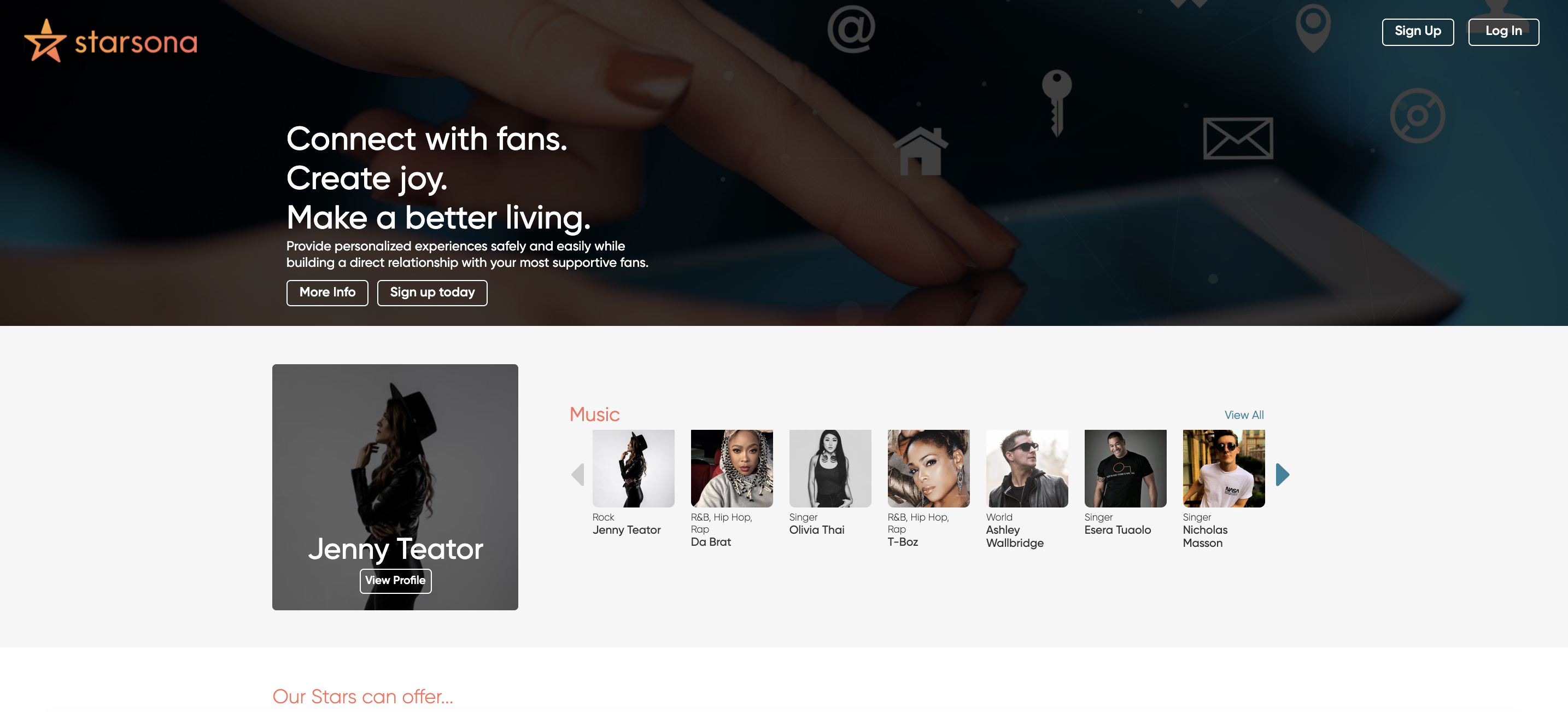Click the Olivia Thai name link
Image resolution: width=1568 pixels, height=712 pixels.
tap(816, 530)
